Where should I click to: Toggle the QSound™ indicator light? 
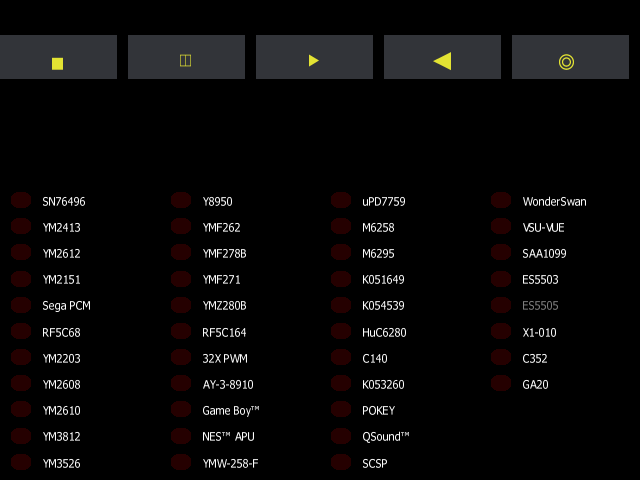[x=341, y=436]
